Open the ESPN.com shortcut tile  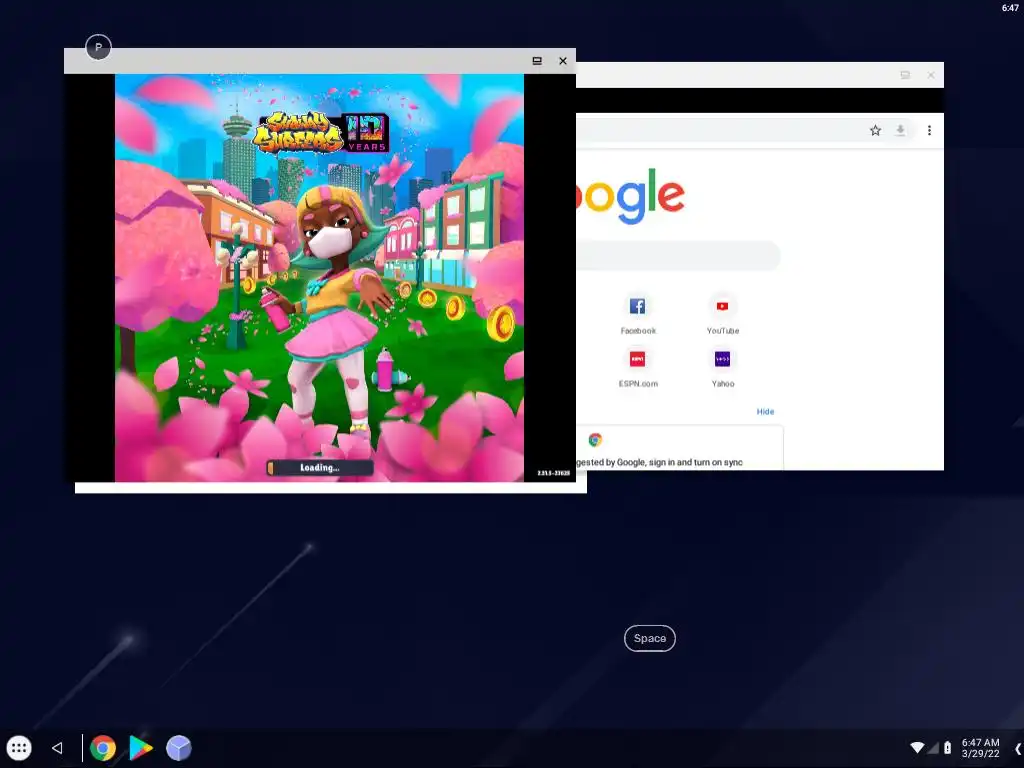pos(637,368)
